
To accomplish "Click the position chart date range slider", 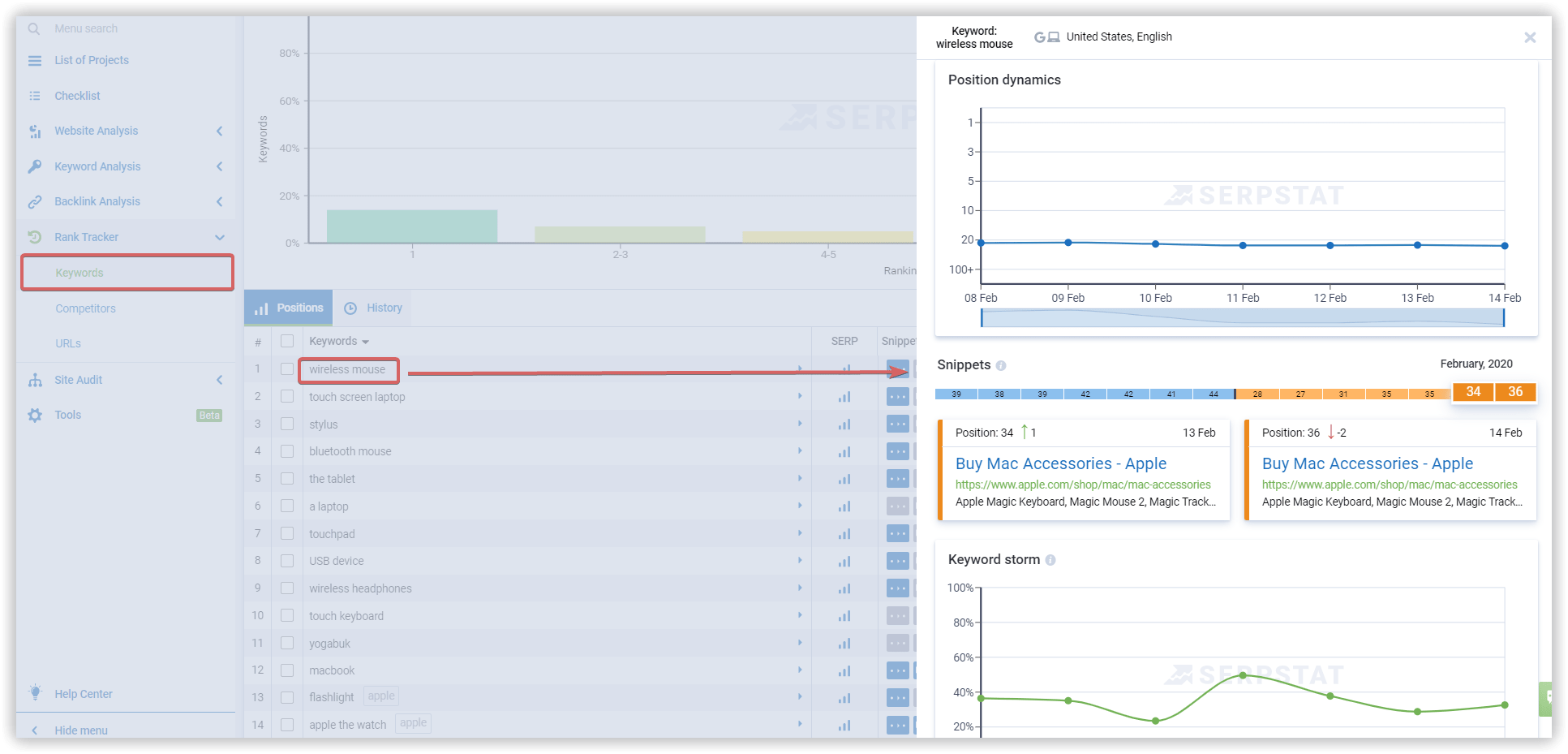I will pyautogui.click(x=1243, y=317).
